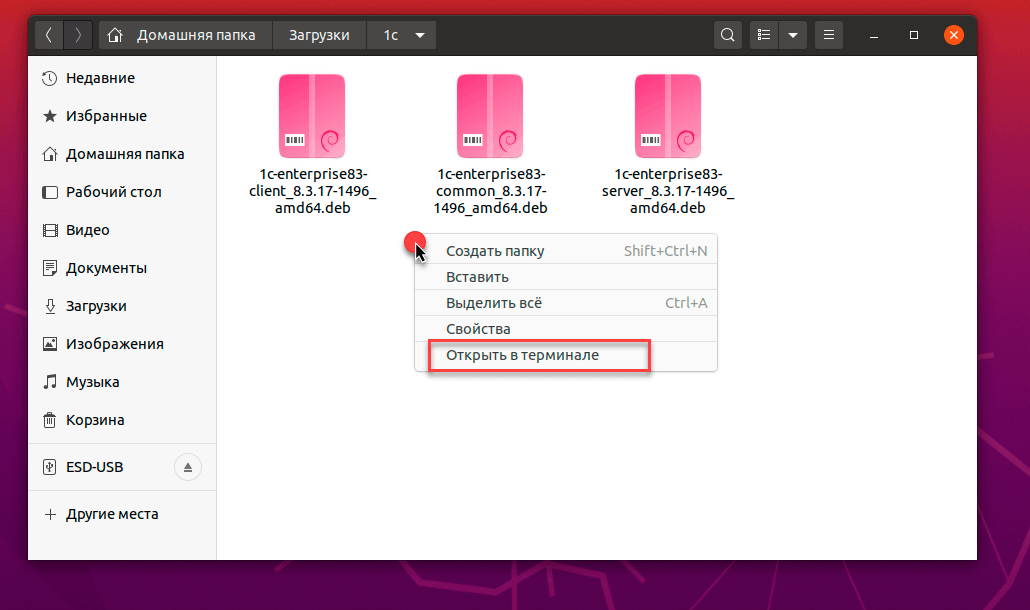1030x610 pixels.
Task: Select the 1c-enterprise83-common deb package icon
Action: pos(490,116)
